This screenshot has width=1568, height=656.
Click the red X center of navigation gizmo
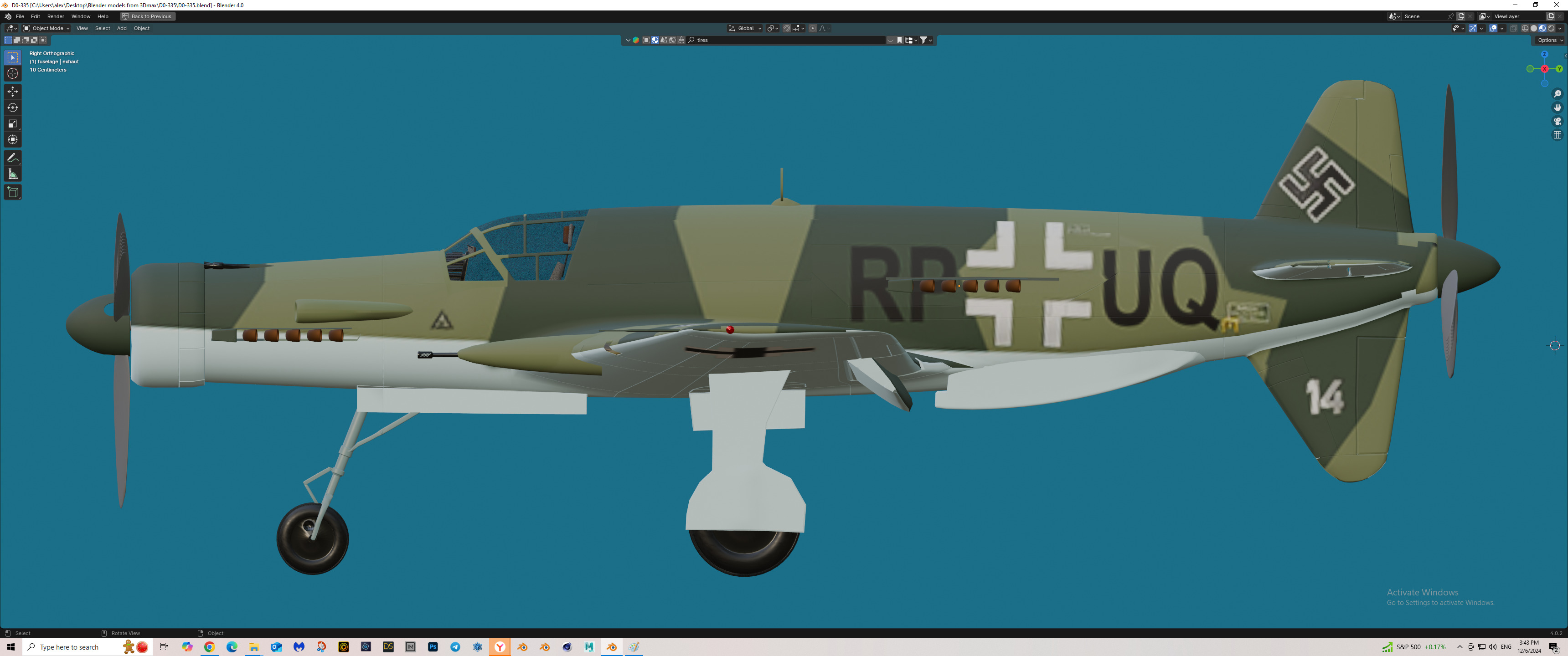click(1544, 69)
